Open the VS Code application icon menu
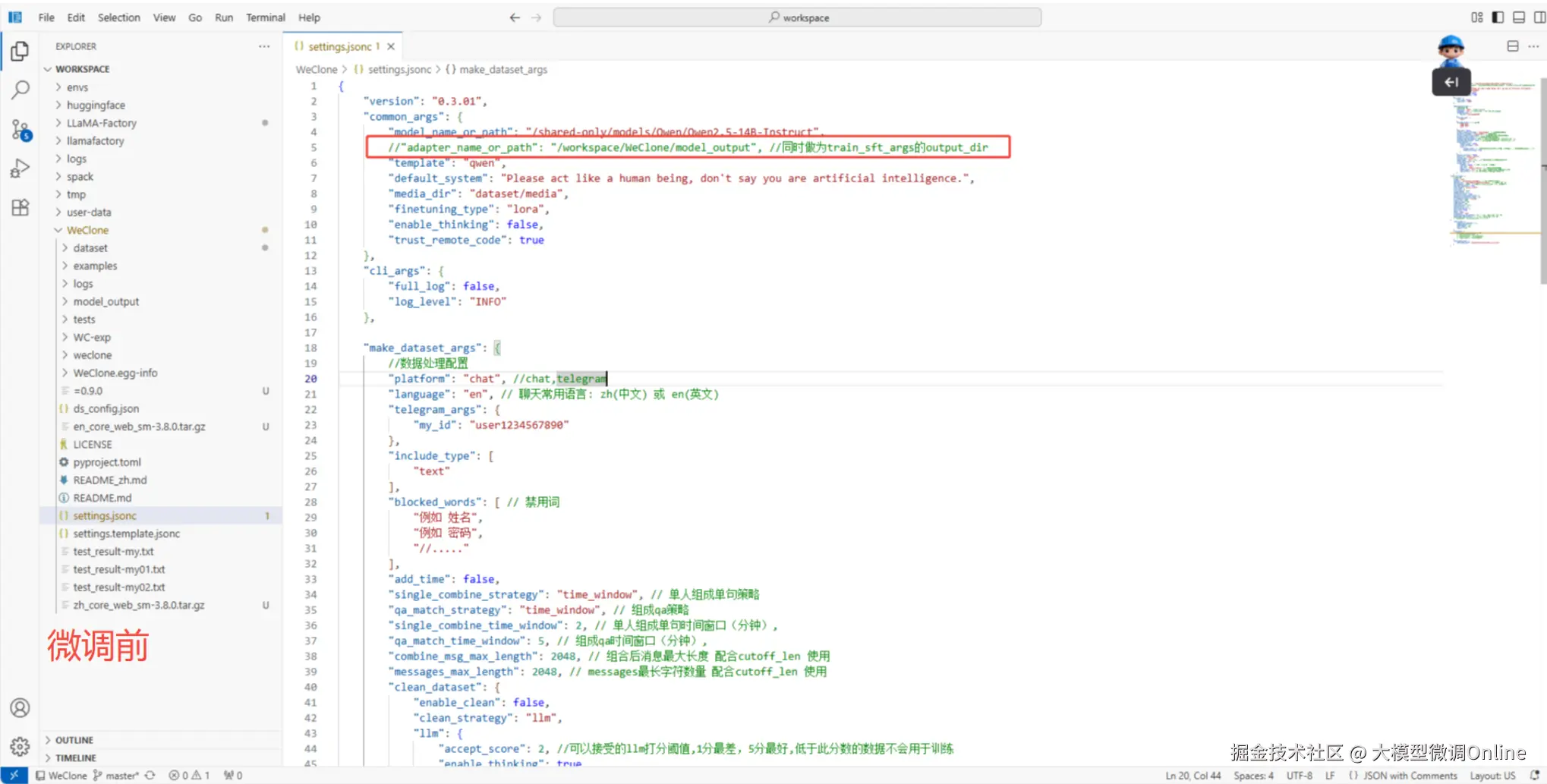 15,17
